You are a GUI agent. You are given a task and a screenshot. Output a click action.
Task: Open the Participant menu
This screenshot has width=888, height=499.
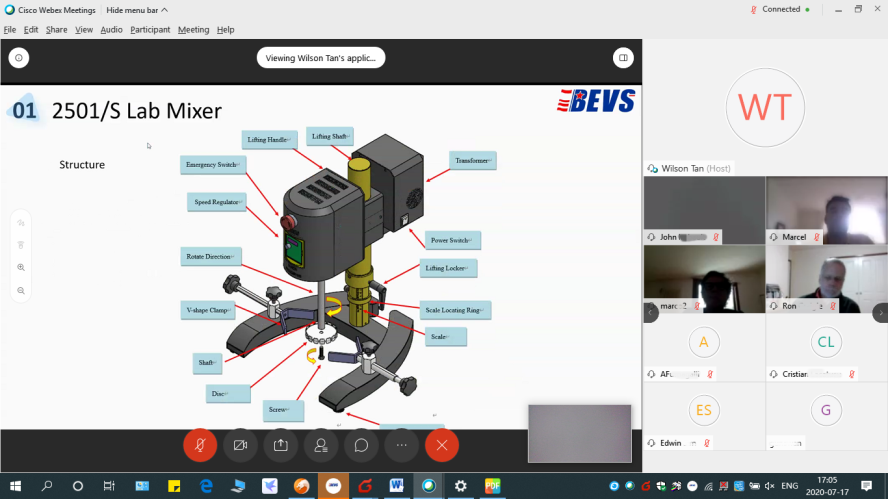pyautogui.click(x=150, y=29)
